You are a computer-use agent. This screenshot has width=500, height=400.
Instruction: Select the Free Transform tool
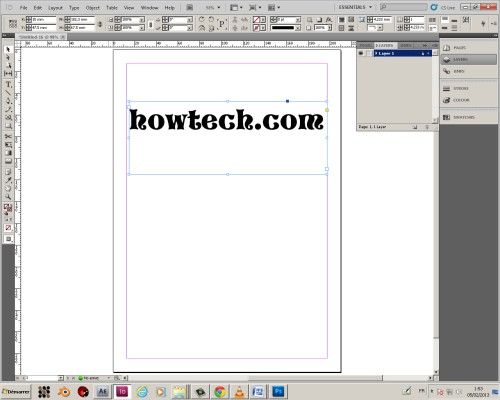(x=8, y=145)
